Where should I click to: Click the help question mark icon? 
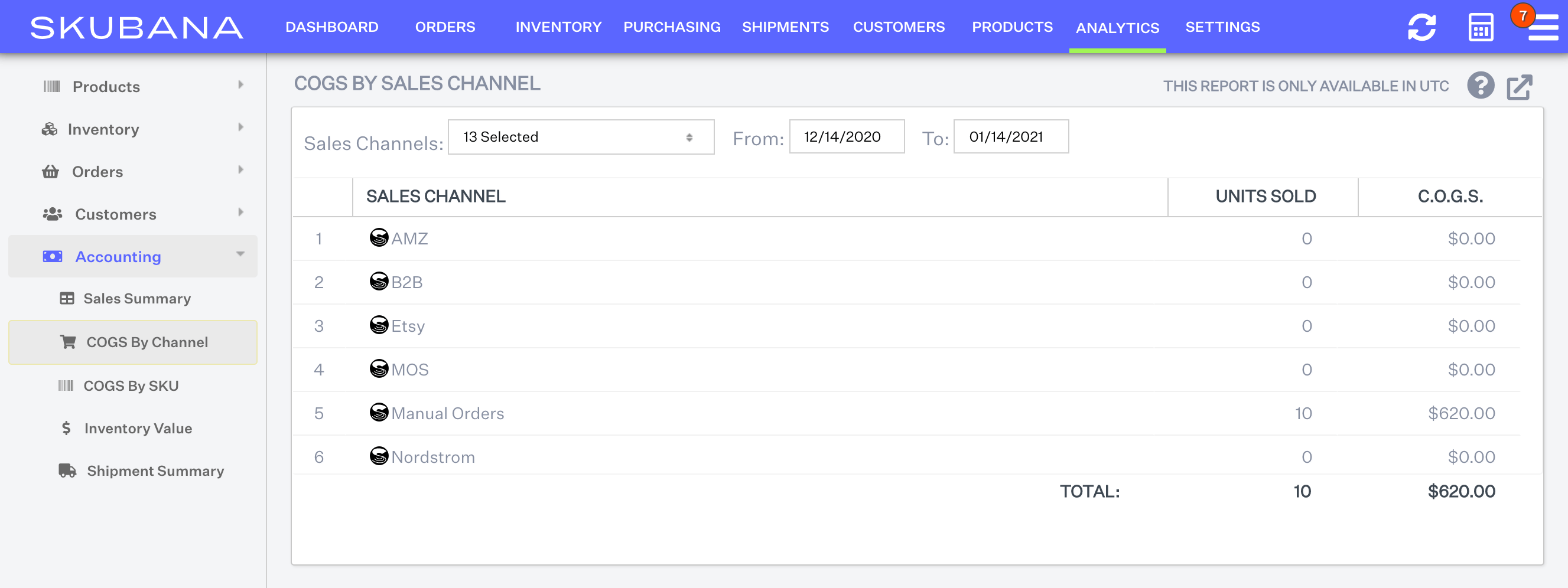point(1481,86)
